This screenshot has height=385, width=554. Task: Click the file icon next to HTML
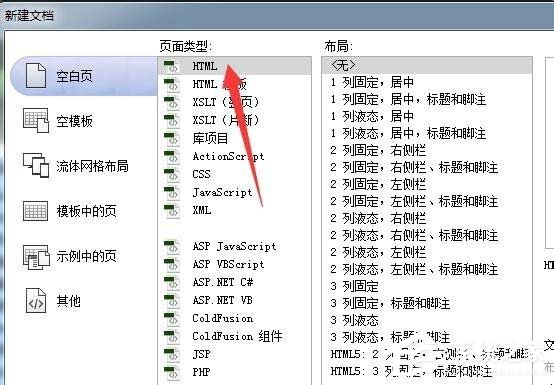[172, 66]
